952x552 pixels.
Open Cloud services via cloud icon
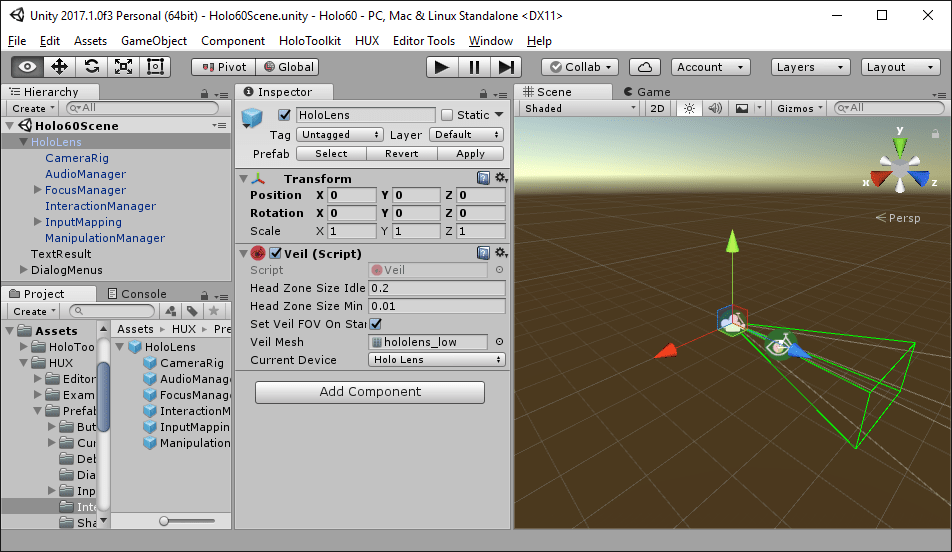click(x=645, y=67)
